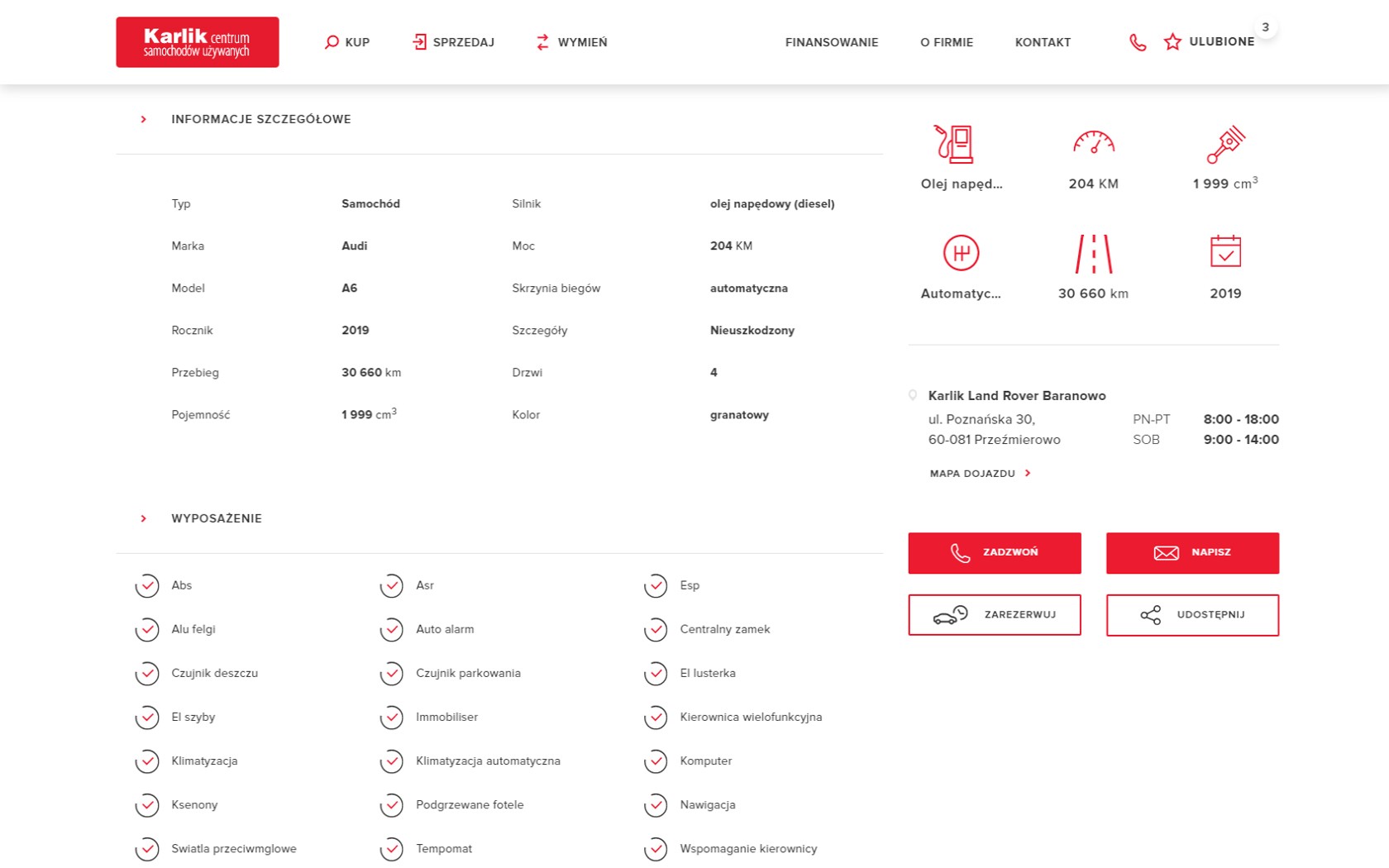Click the fuel pump icon
Screen dimensions: 1389x868
(x=954, y=144)
